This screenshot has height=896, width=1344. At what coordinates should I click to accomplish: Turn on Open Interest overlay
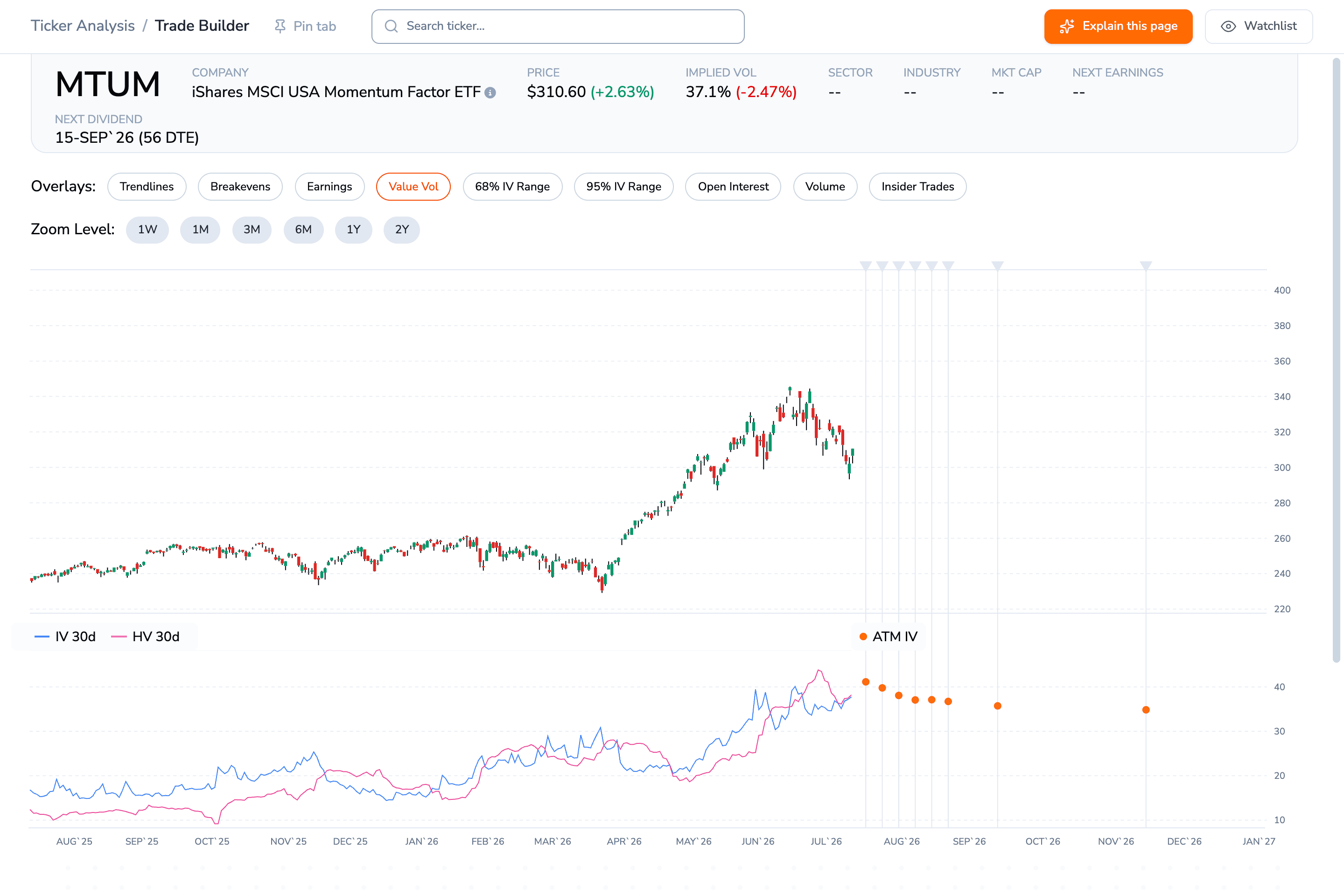[733, 186]
